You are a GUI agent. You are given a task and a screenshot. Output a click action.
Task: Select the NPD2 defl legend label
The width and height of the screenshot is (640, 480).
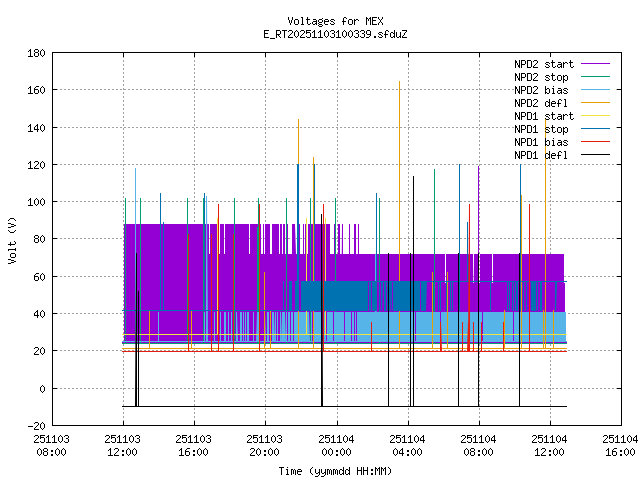(541, 103)
